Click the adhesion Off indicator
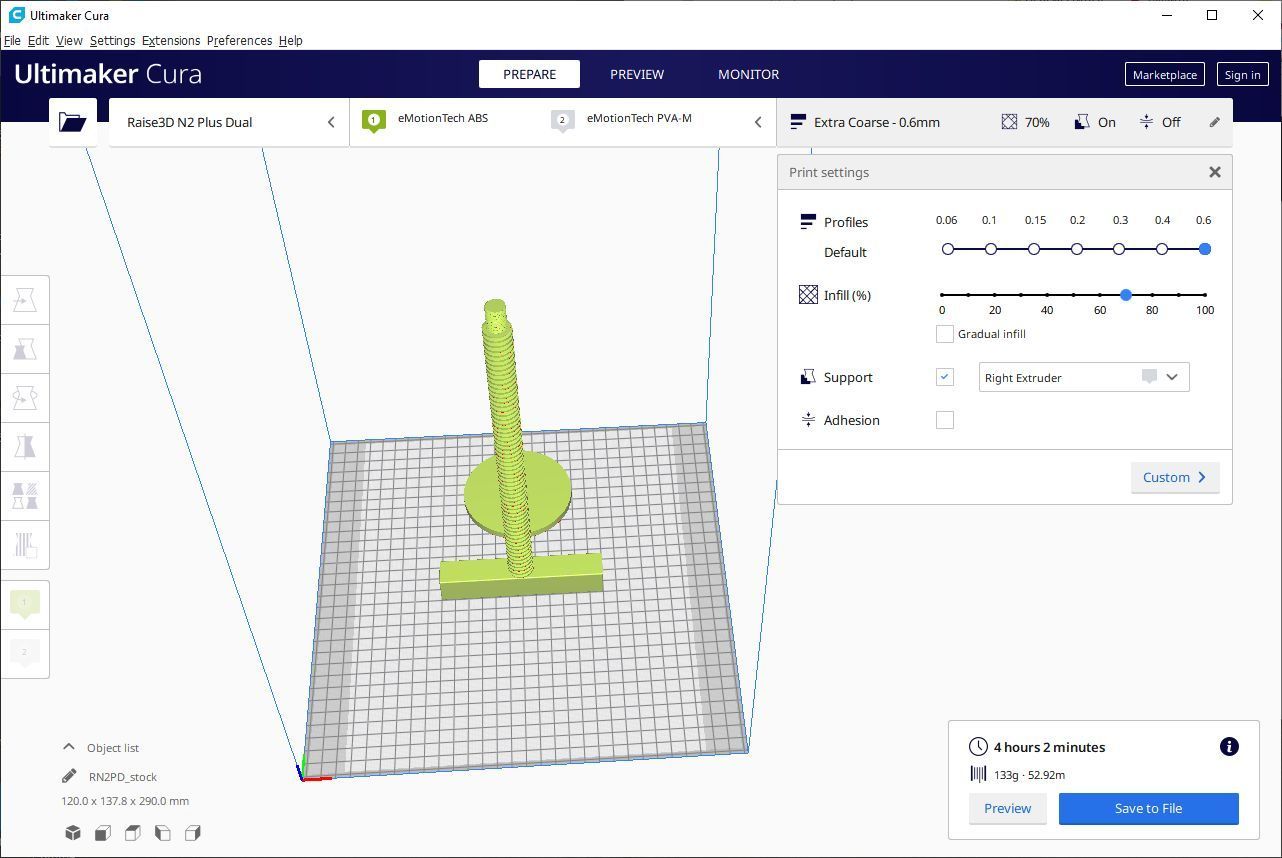This screenshot has width=1282, height=858. tap(1160, 122)
